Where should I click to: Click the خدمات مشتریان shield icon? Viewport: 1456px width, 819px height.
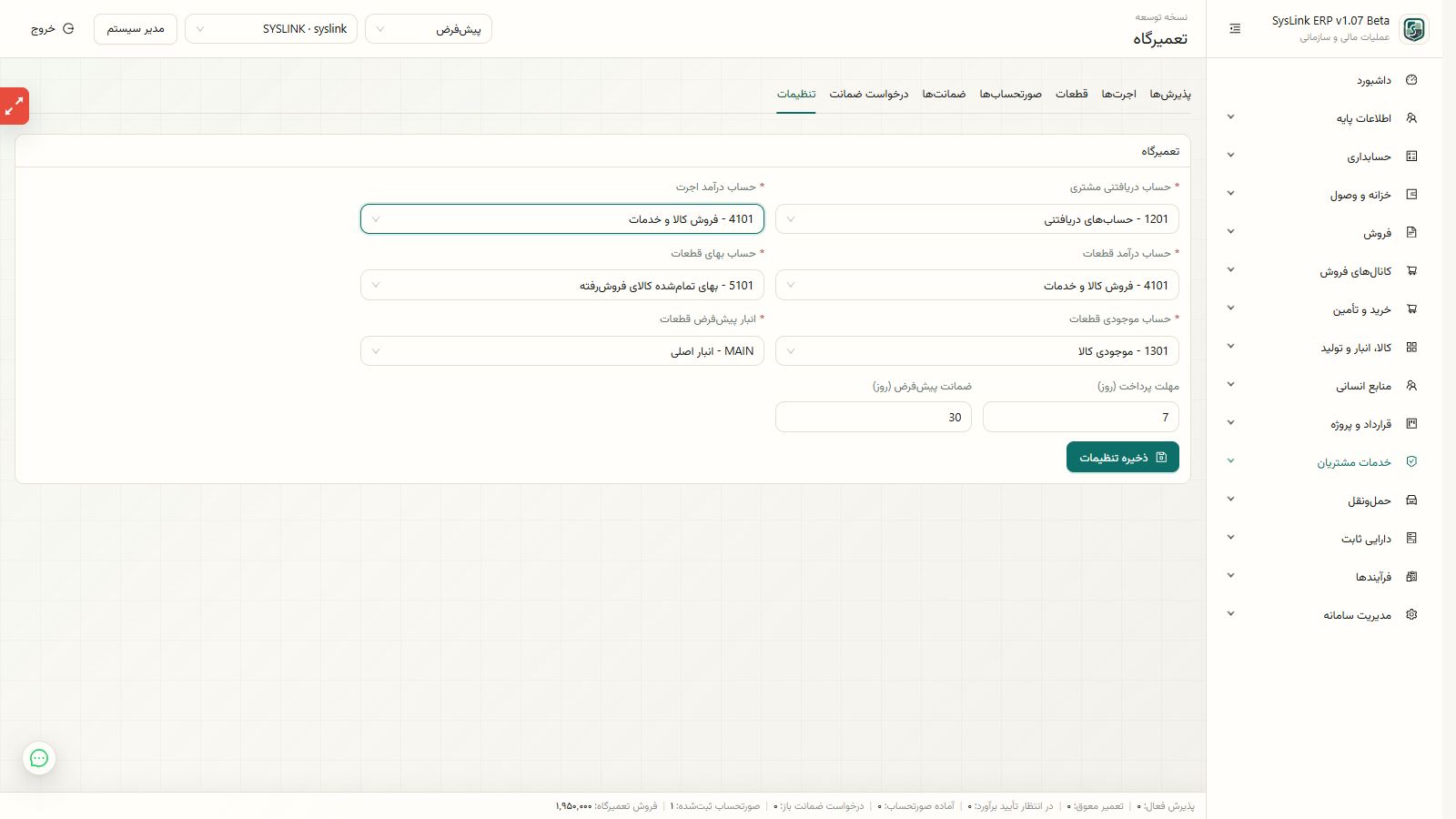(x=1411, y=462)
